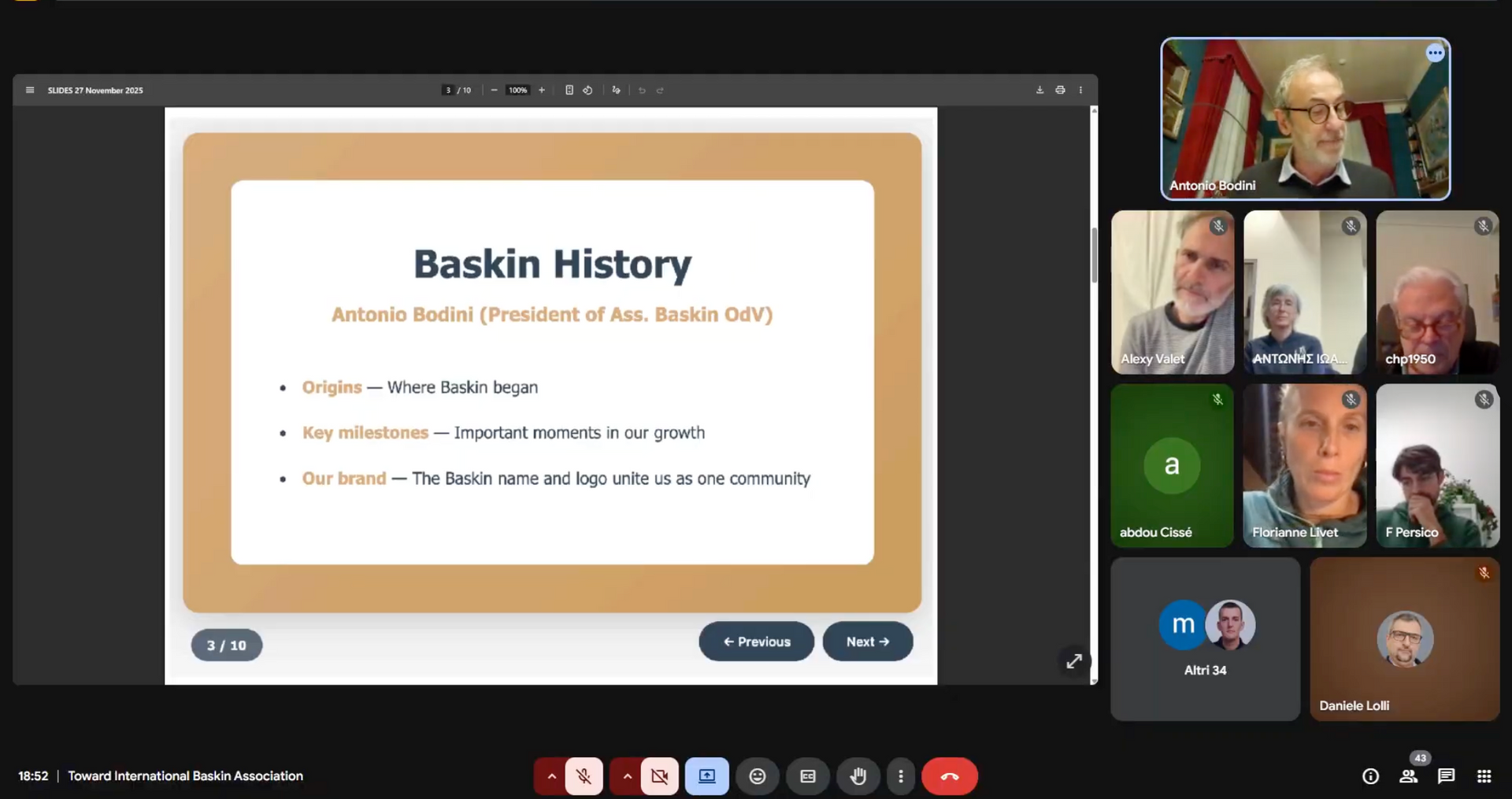1512x799 pixels.
Task: Open the PDF viewer sidebar menu
Action: [30, 91]
